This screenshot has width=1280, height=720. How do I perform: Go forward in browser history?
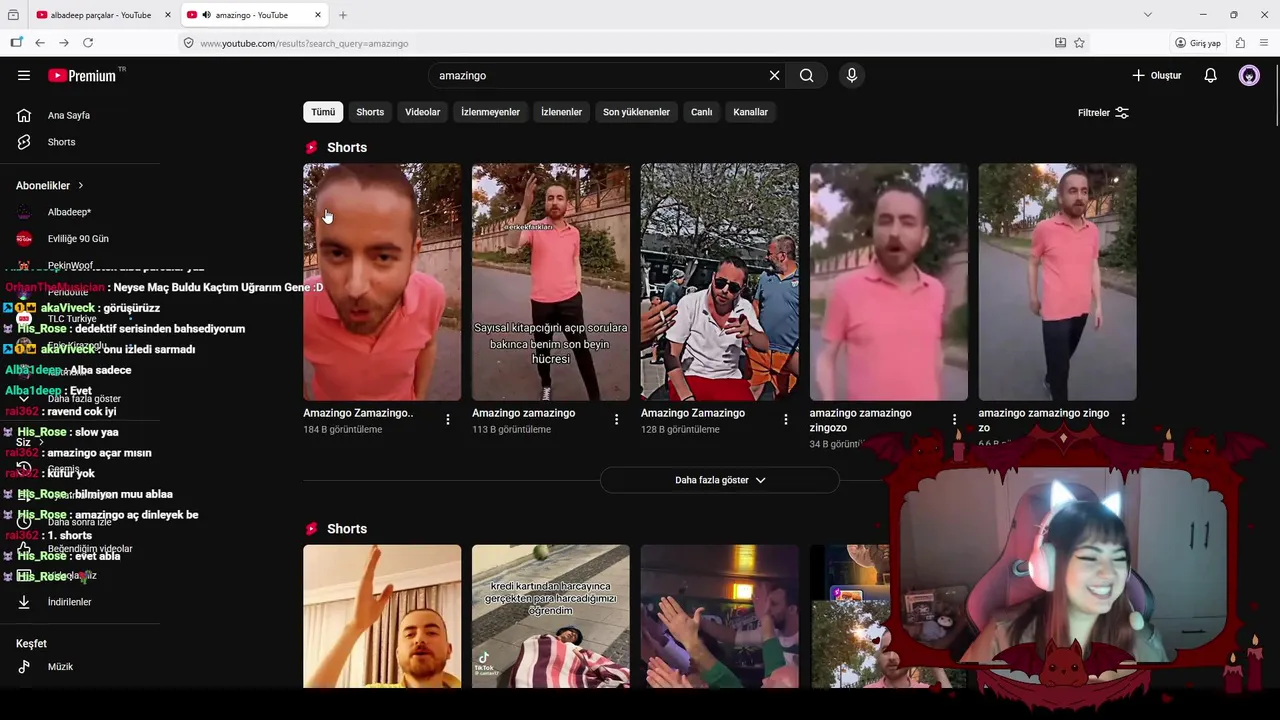(x=64, y=43)
